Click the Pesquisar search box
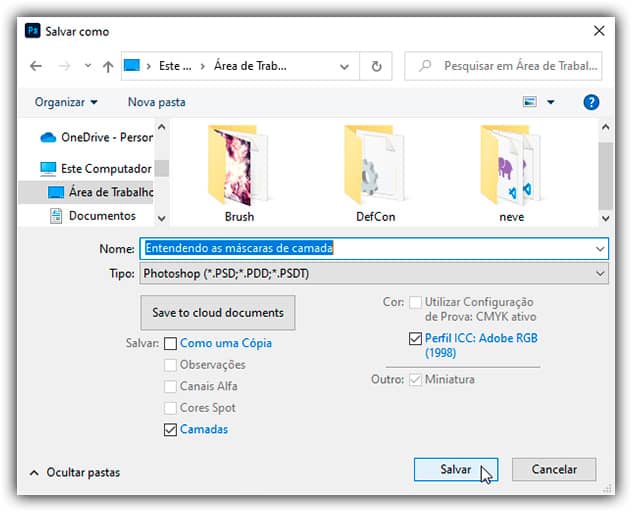 [x=510, y=67]
